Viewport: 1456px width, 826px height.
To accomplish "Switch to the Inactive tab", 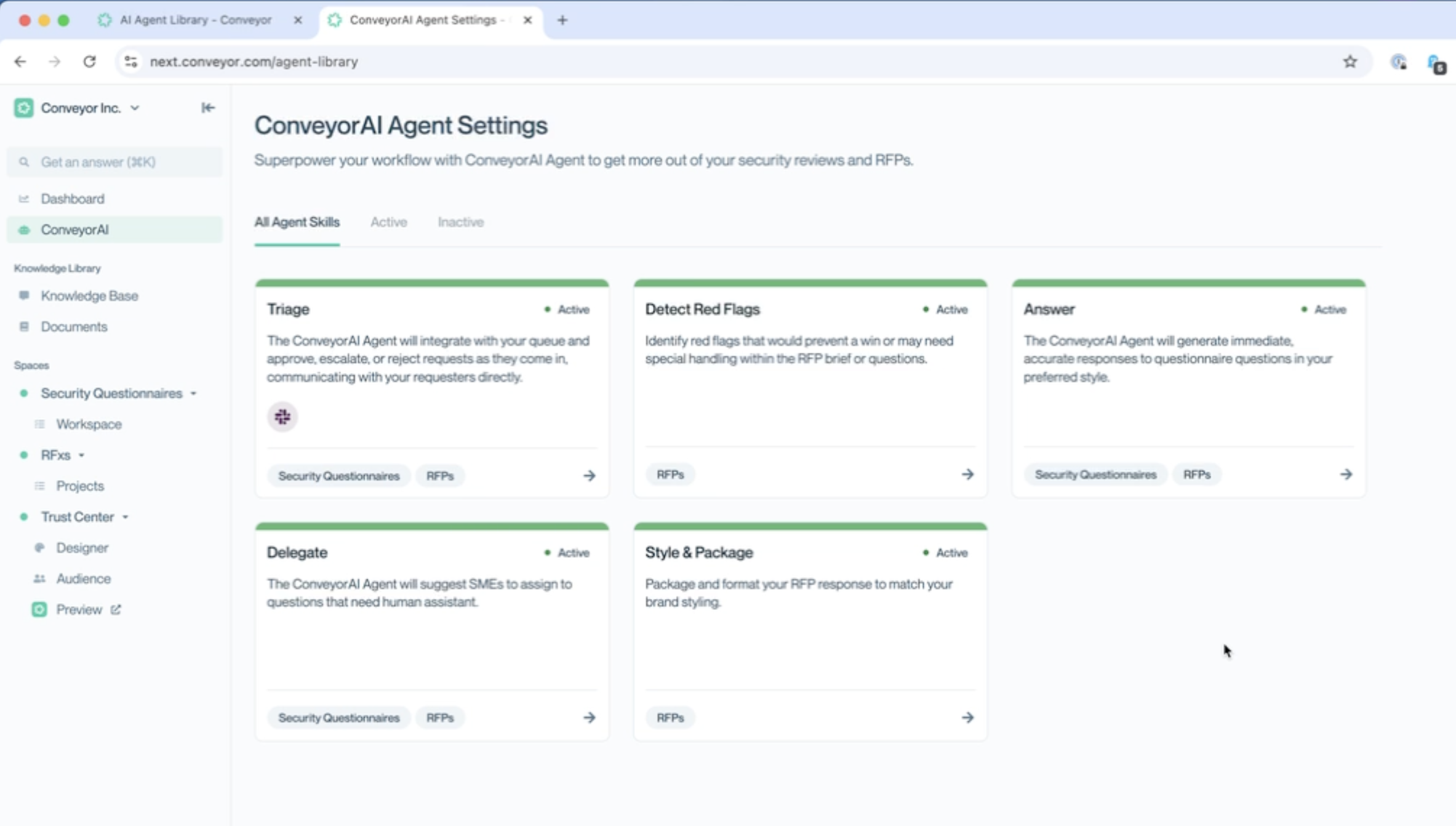I will click(x=460, y=222).
